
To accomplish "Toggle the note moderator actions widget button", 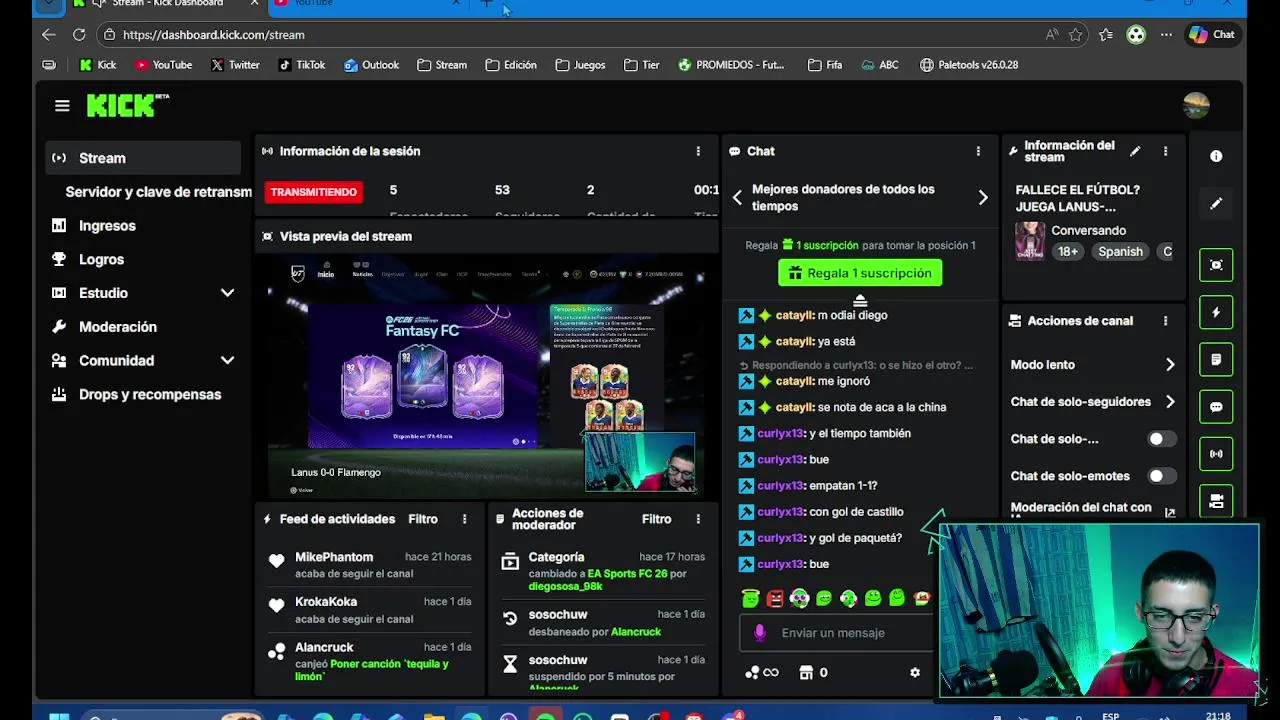I will [1216, 359].
